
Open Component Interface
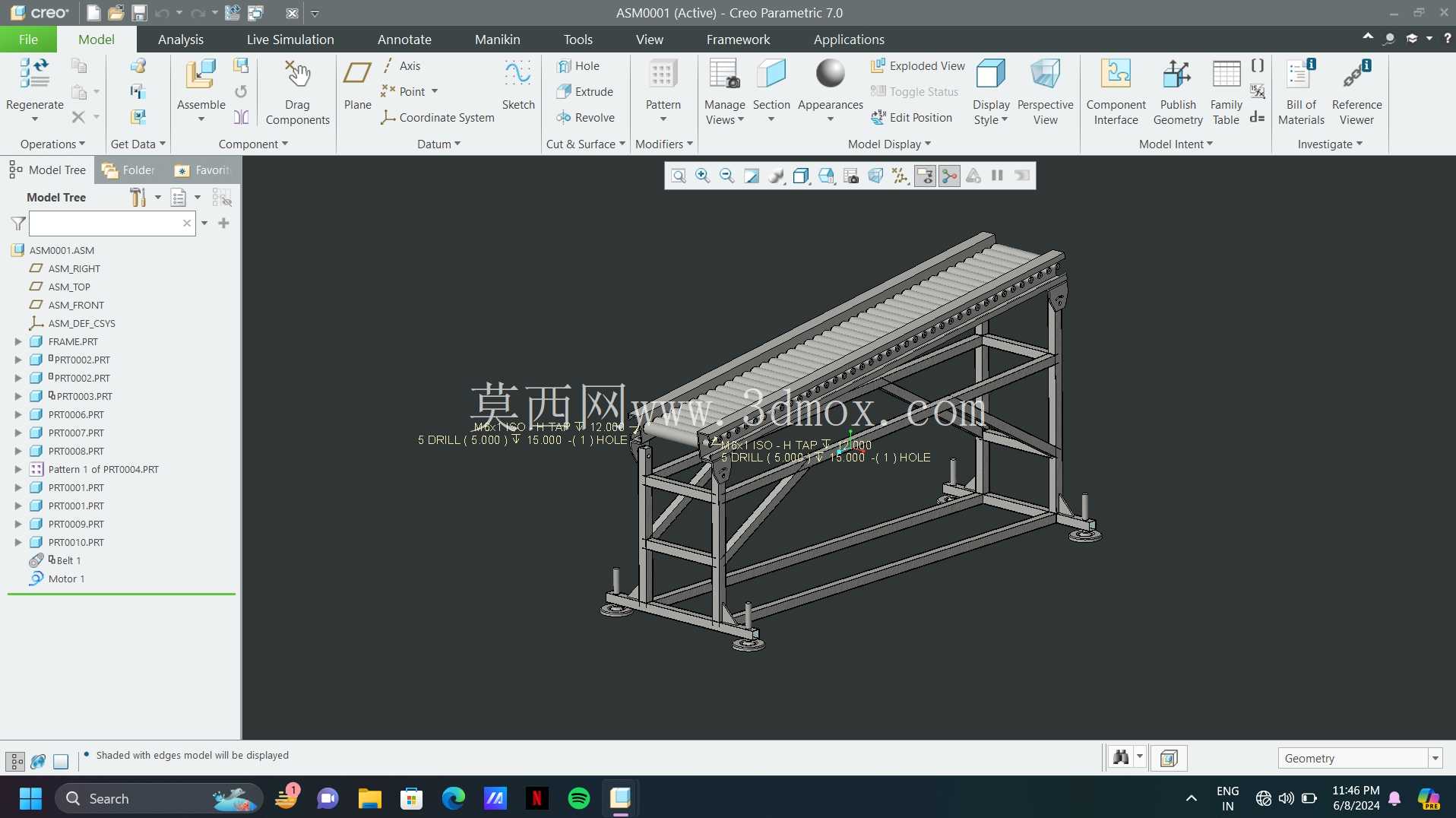click(x=1116, y=92)
